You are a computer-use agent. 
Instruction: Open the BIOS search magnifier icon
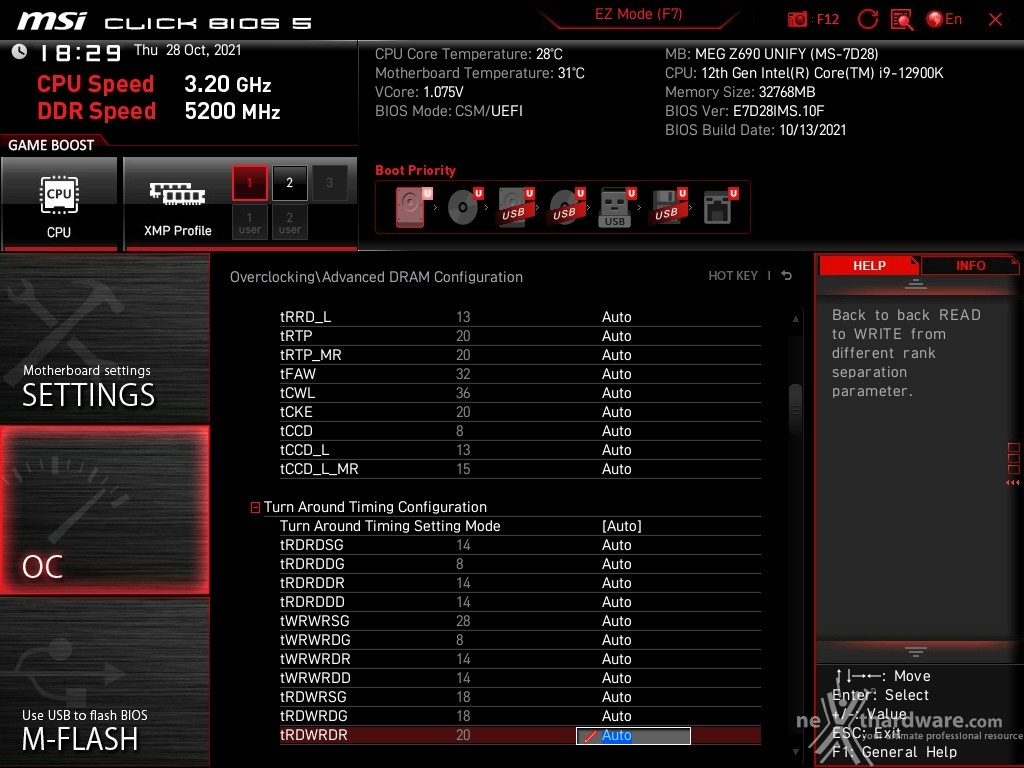tap(902, 19)
